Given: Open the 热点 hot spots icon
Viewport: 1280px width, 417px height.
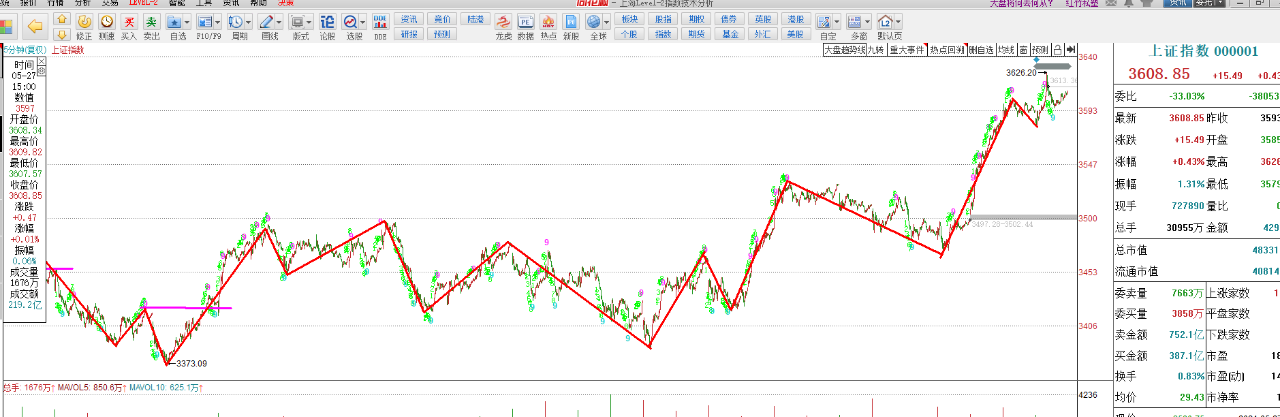Looking at the screenshot, I should click(x=549, y=25).
